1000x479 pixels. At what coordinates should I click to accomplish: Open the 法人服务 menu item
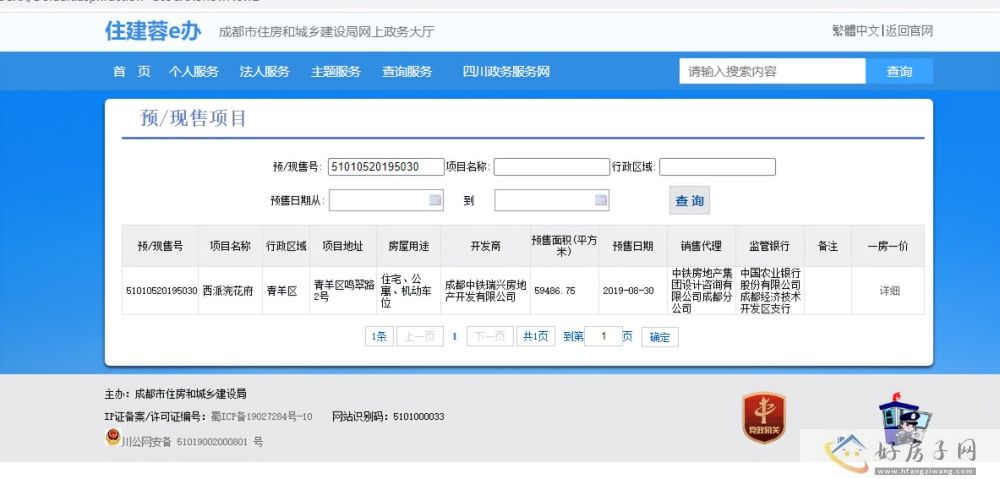265,71
